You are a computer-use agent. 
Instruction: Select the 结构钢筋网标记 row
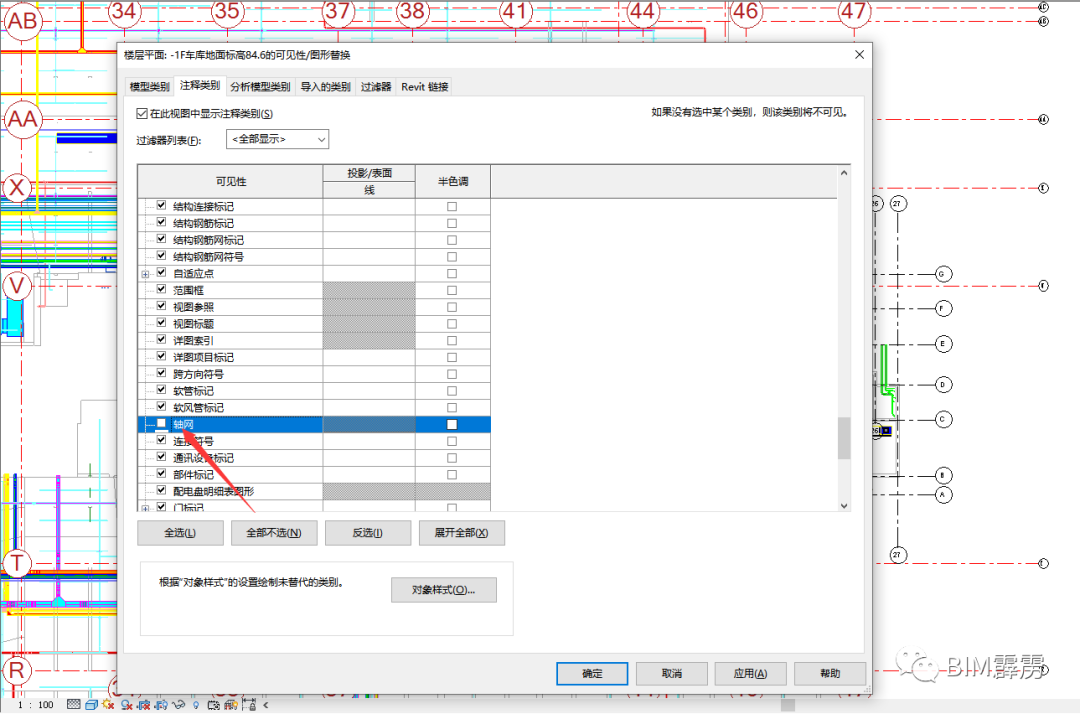[x=314, y=240]
